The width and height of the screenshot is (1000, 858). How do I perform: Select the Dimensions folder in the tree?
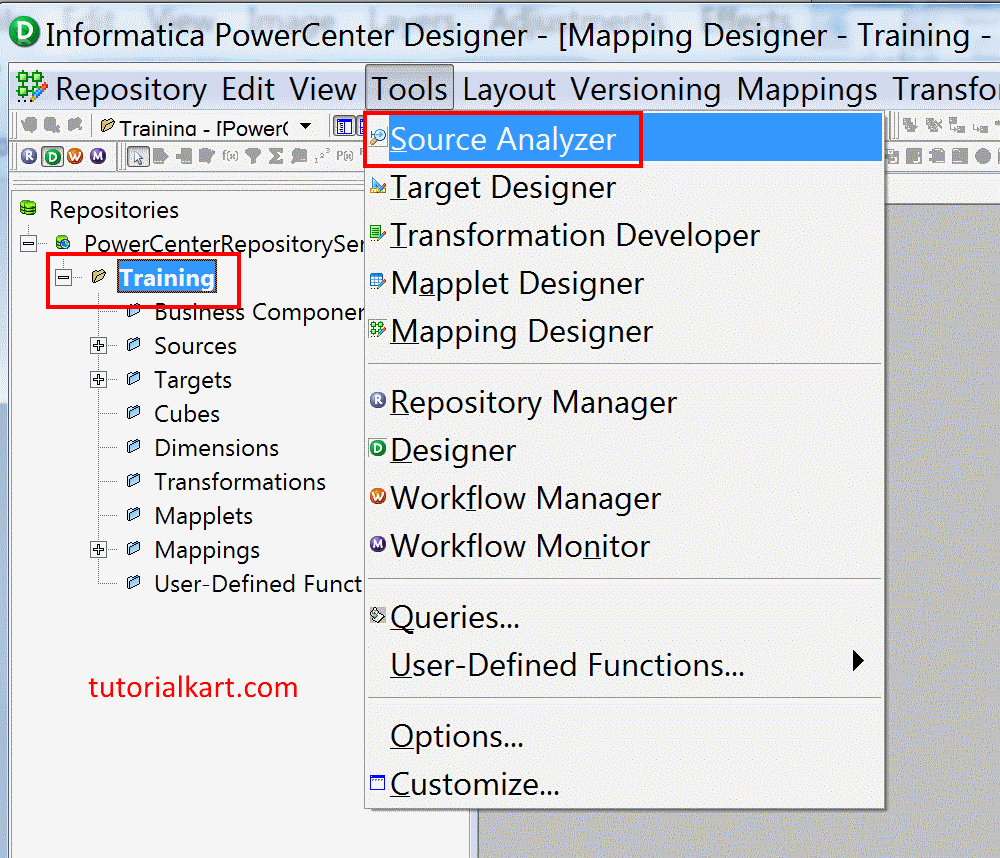[216, 447]
